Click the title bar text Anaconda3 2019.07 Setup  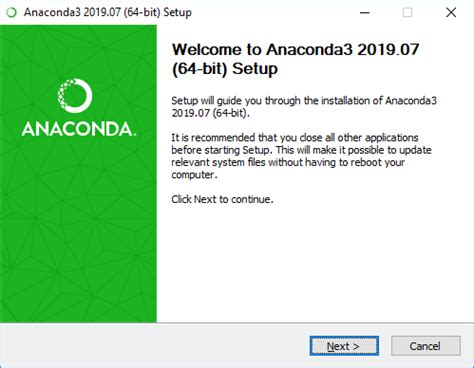pos(108,13)
